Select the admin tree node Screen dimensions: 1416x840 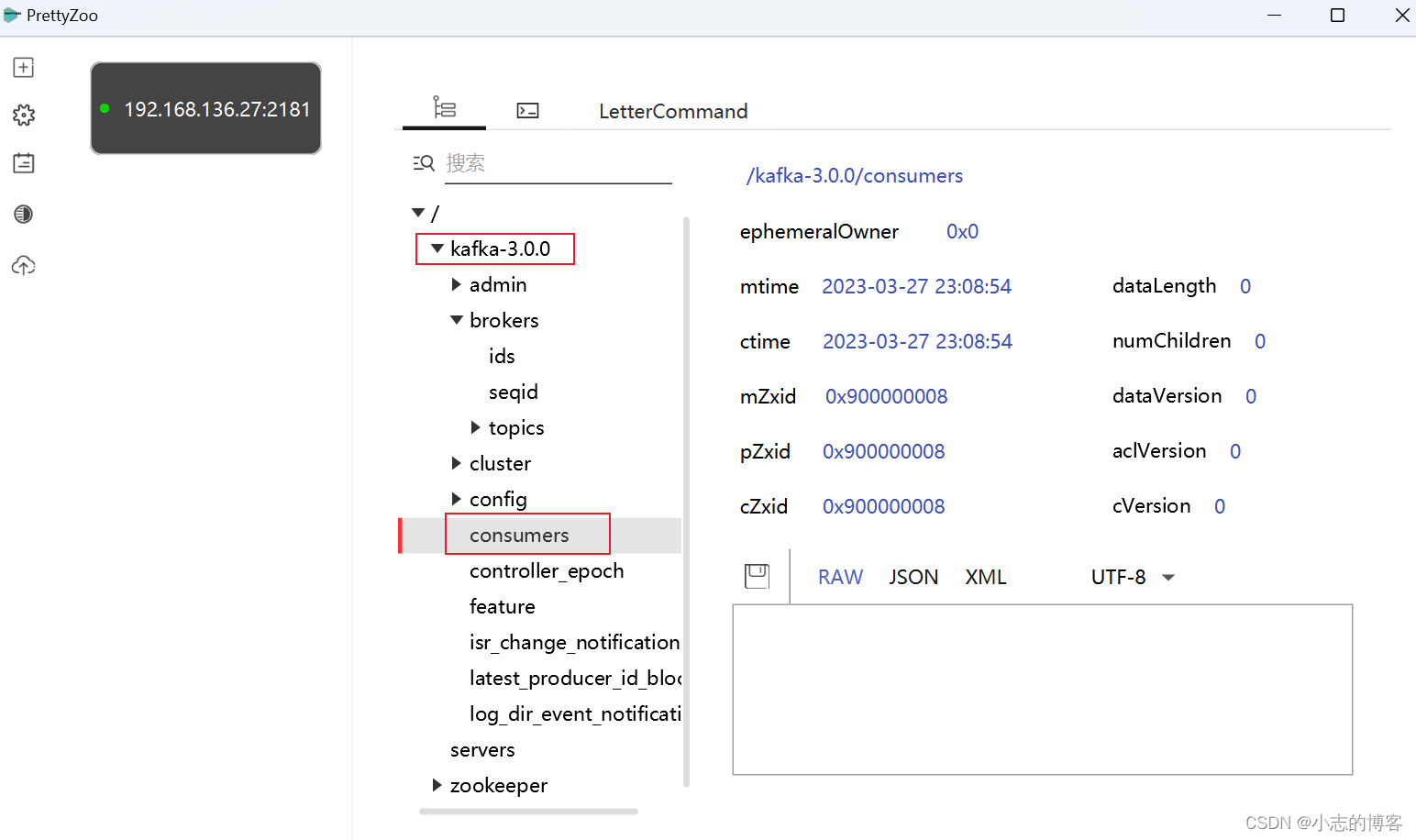tap(498, 284)
